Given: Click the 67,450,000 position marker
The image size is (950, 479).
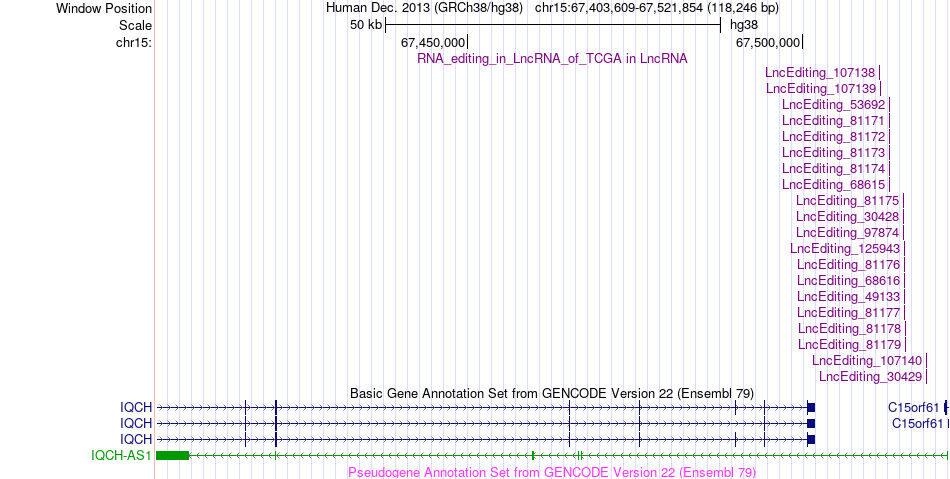Looking at the screenshot, I should coord(433,42).
